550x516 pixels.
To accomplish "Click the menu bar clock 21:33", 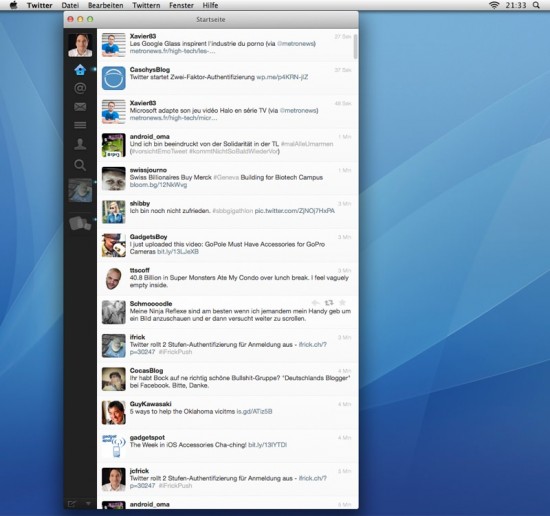I will click(x=516, y=5).
